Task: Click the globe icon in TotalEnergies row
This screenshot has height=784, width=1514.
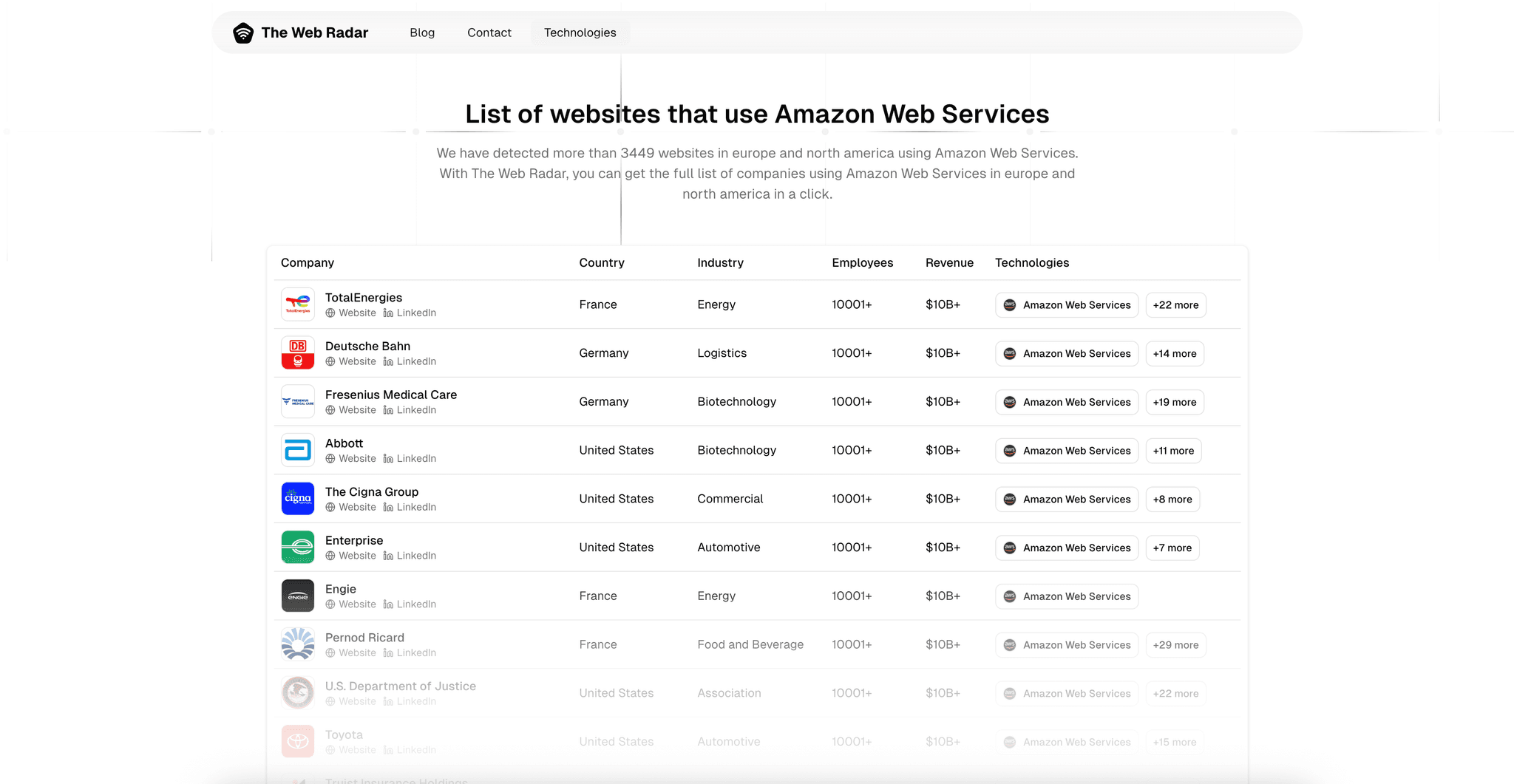Action: [x=330, y=313]
